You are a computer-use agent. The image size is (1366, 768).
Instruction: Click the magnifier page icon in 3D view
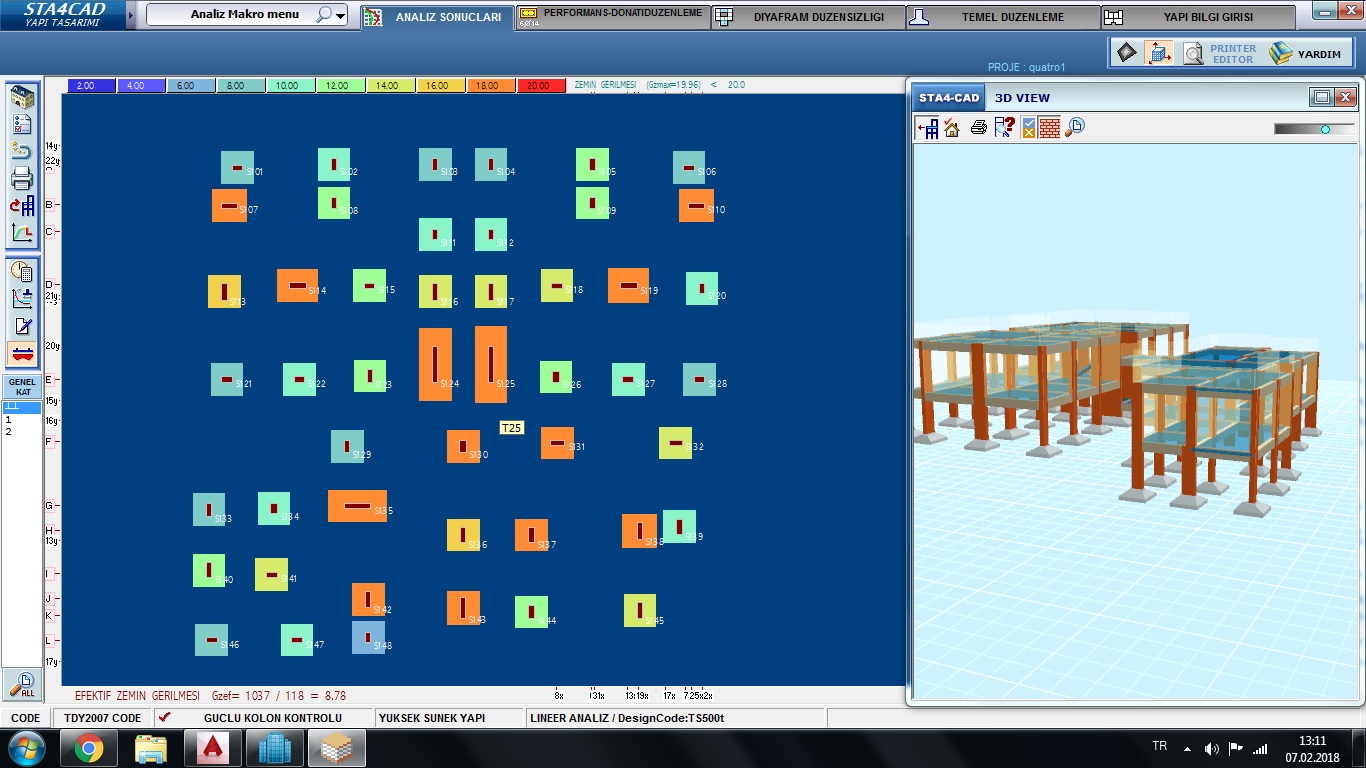click(x=1075, y=128)
